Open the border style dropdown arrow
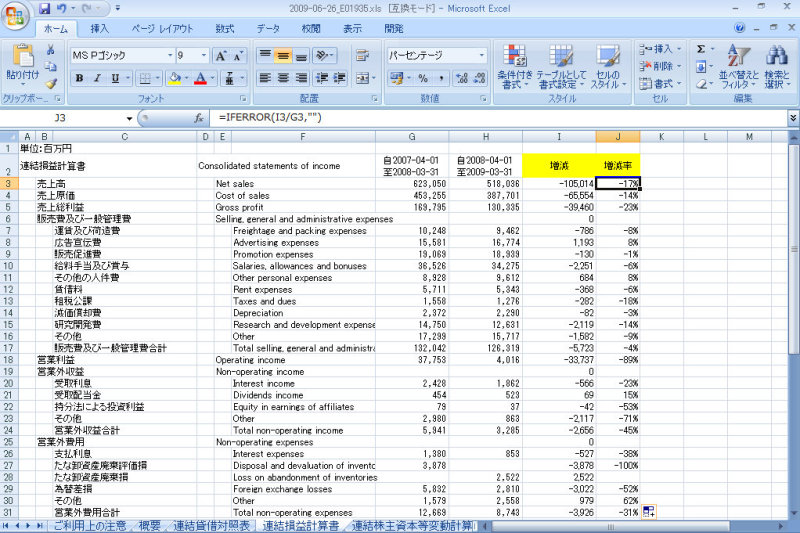This screenshot has width=800, height=533. (x=157, y=78)
